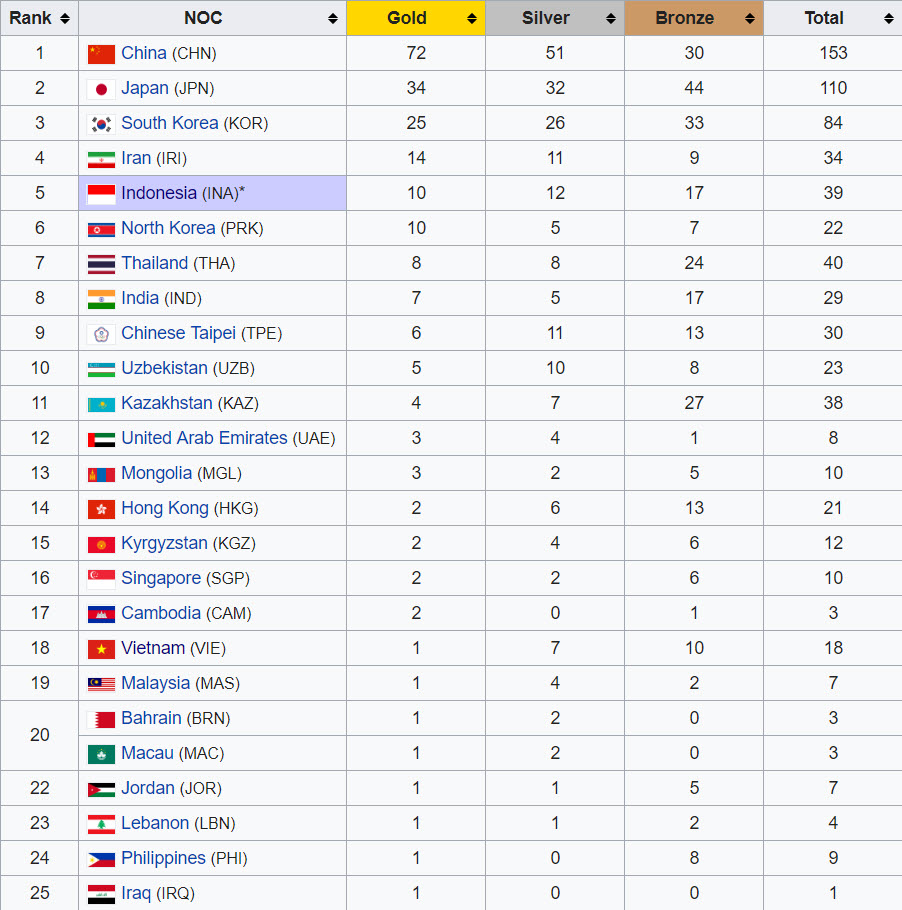Click the Thailand flag icon

(101, 264)
